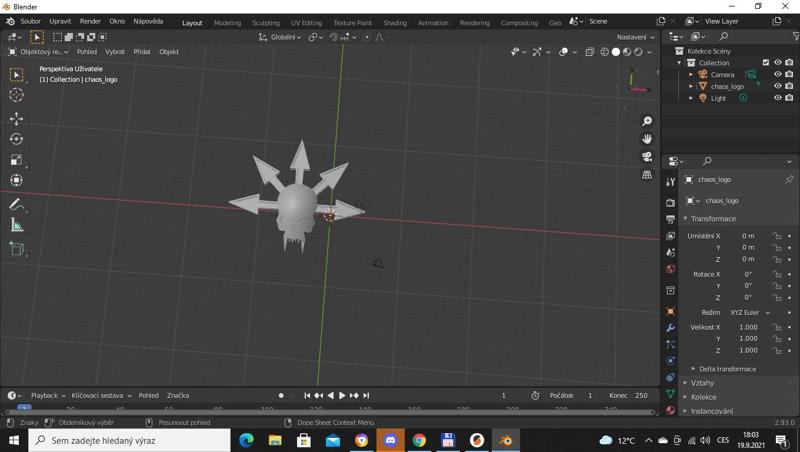Click the Rotace X value field
The height and width of the screenshot is (452, 800).
point(748,274)
